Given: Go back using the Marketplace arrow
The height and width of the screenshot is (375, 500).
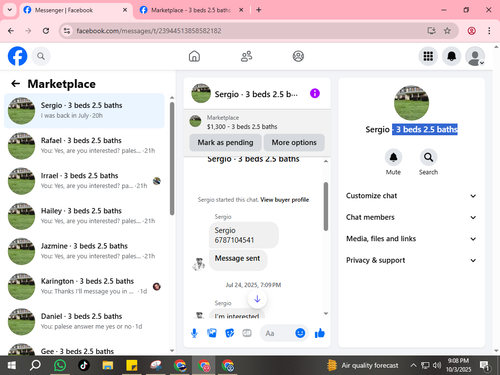Looking at the screenshot, I should click(15, 84).
